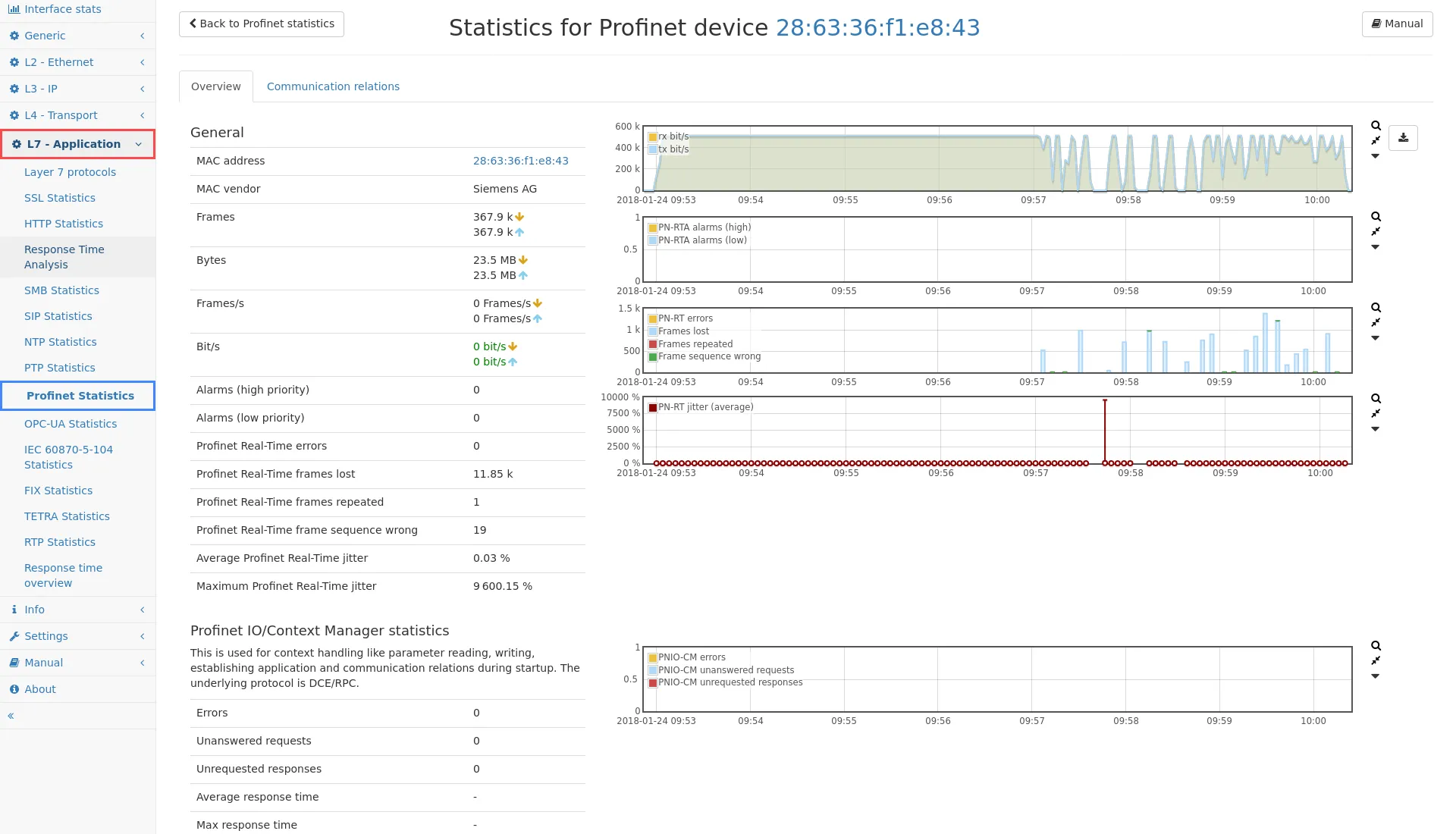
Task: Click Back to Profinet statistics button
Action: pos(262,24)
